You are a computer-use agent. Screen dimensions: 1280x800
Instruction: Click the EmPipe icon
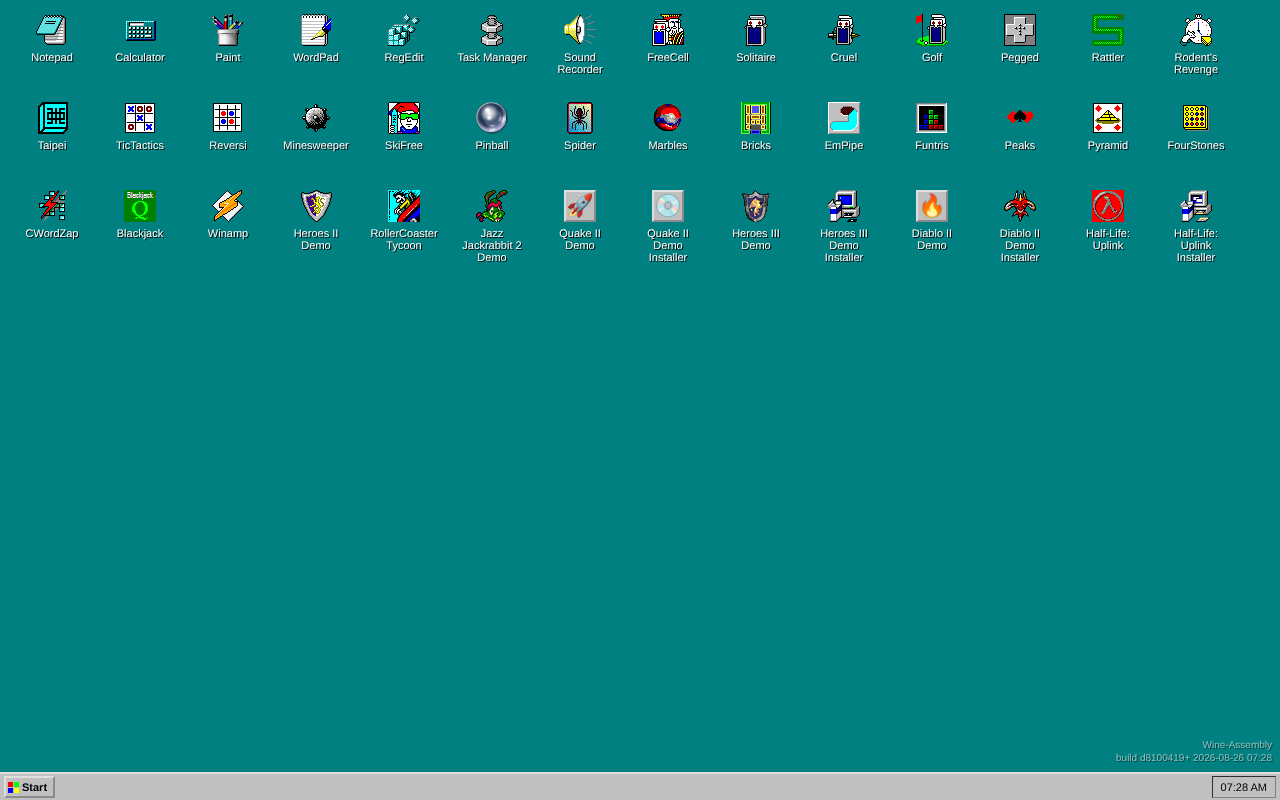point(844,118)
